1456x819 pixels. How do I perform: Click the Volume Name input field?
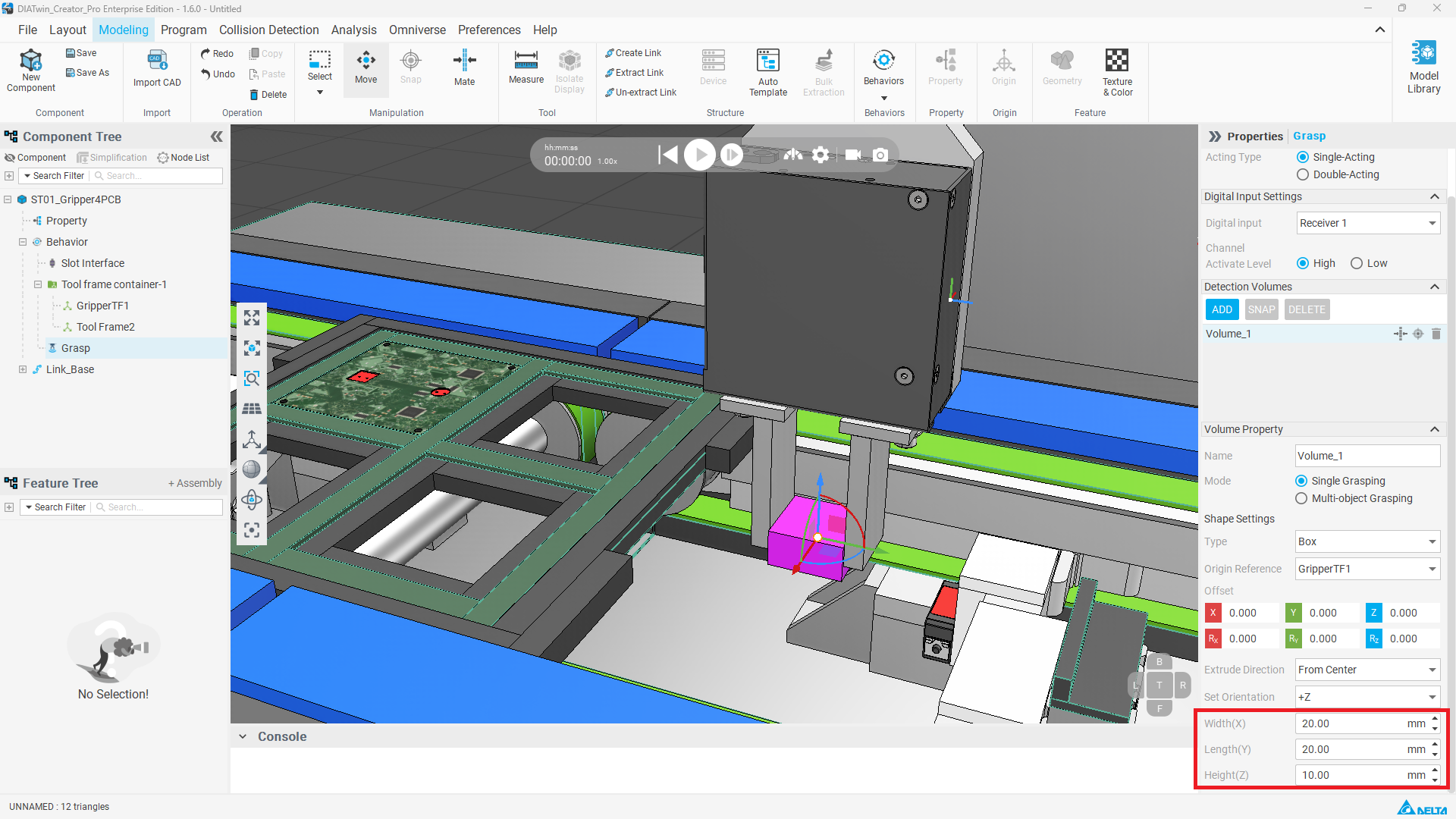1367,456
